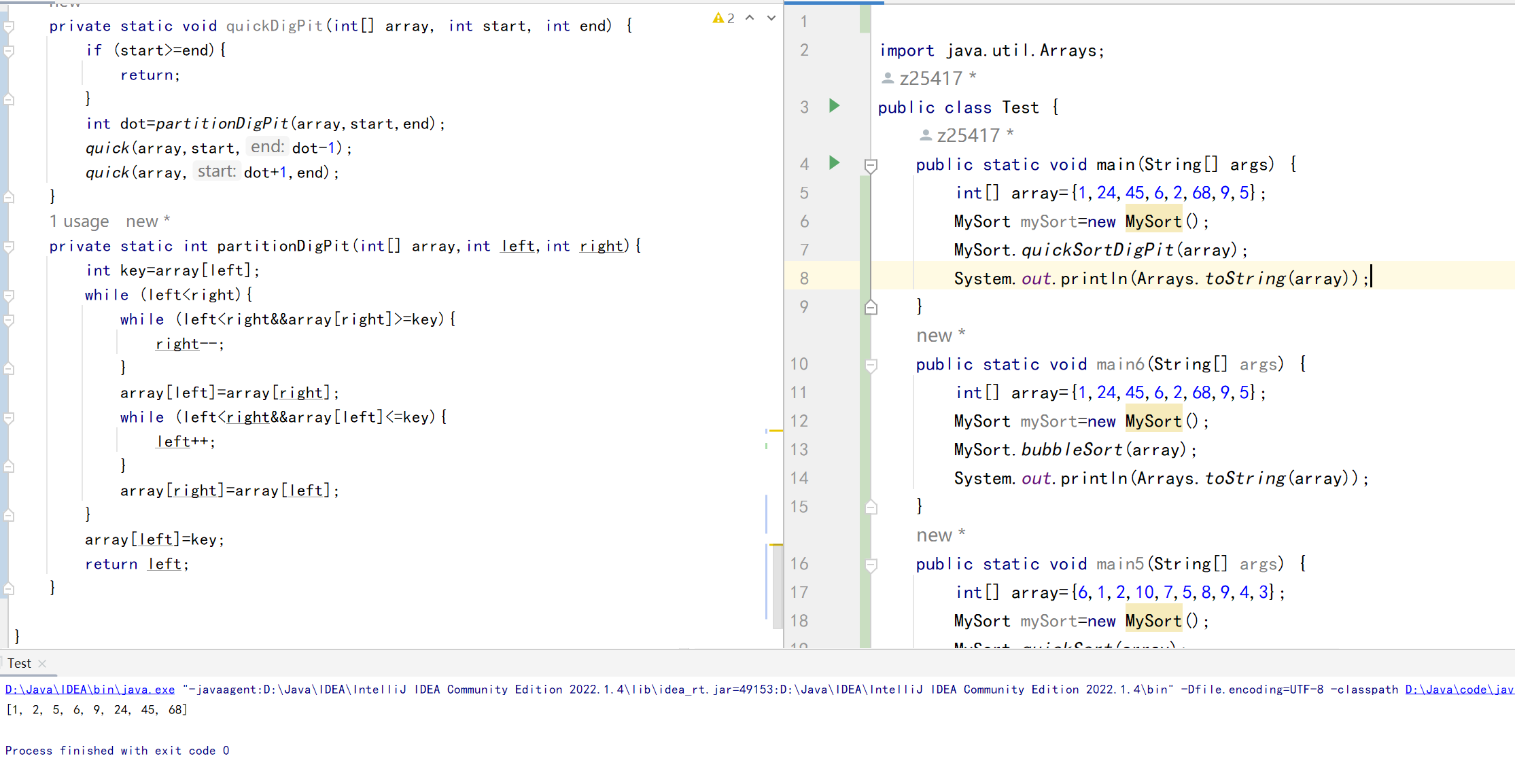Screen dimensions: 1515x784
Task: Open the java.exe path link in console
Action: 90,690
